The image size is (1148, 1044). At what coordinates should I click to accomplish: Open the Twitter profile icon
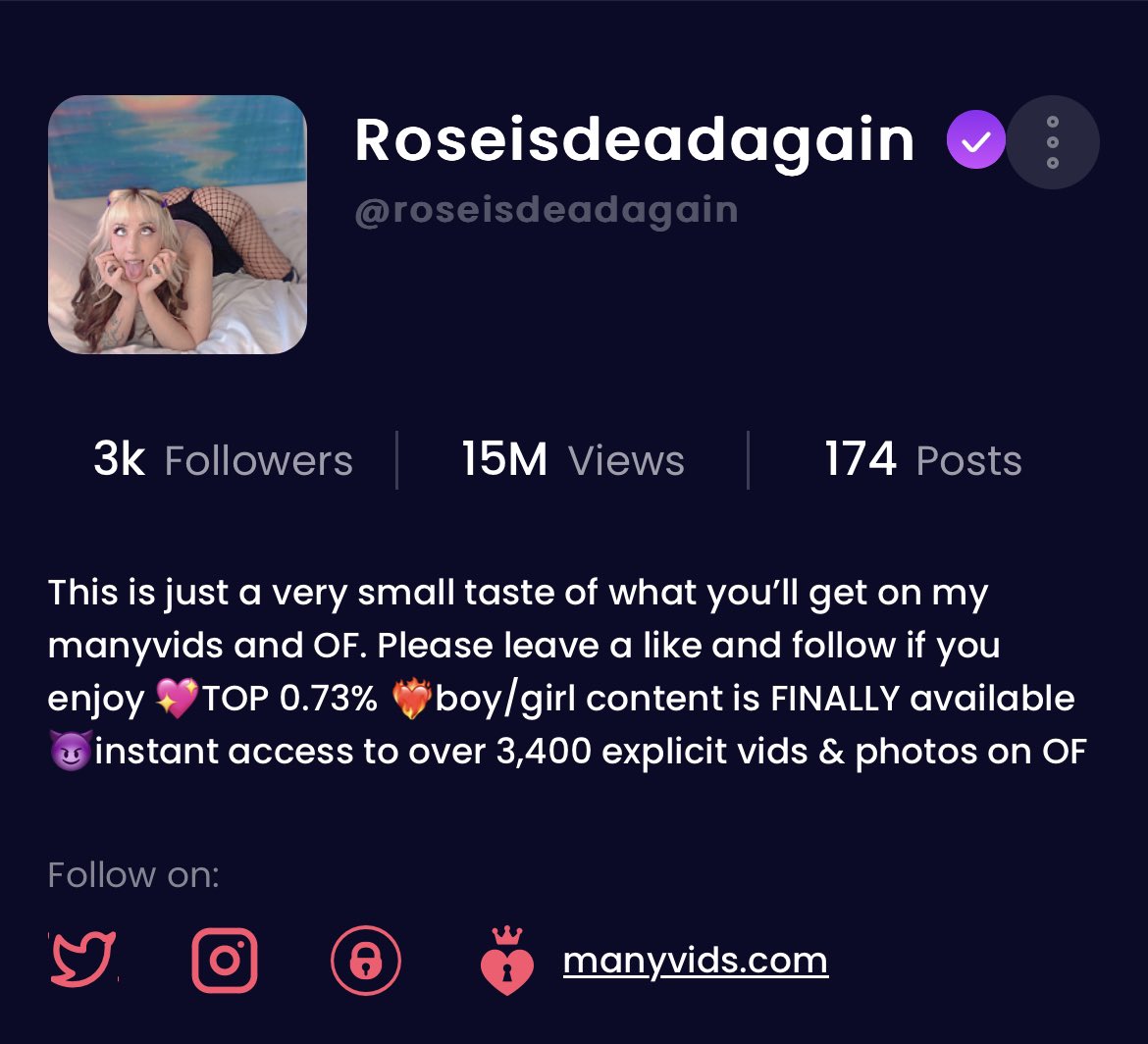point(82,959)
